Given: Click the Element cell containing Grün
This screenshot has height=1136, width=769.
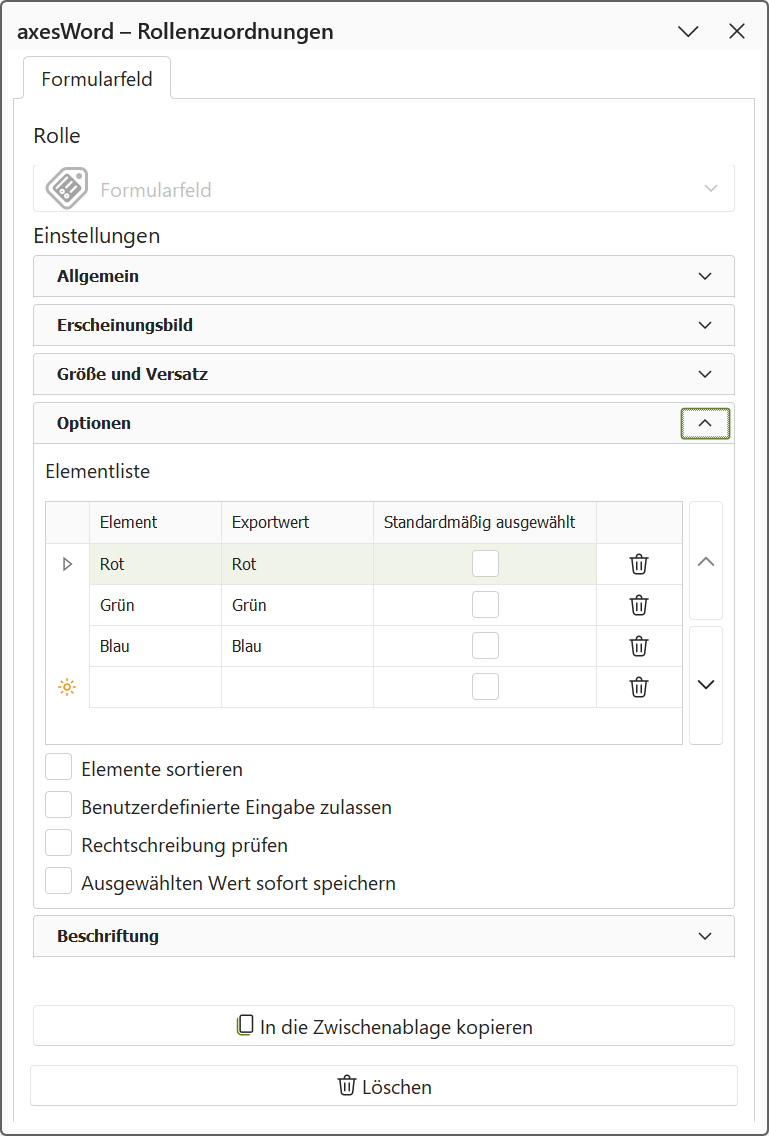Looking at the screenshot, I should [x=155, y=605].
